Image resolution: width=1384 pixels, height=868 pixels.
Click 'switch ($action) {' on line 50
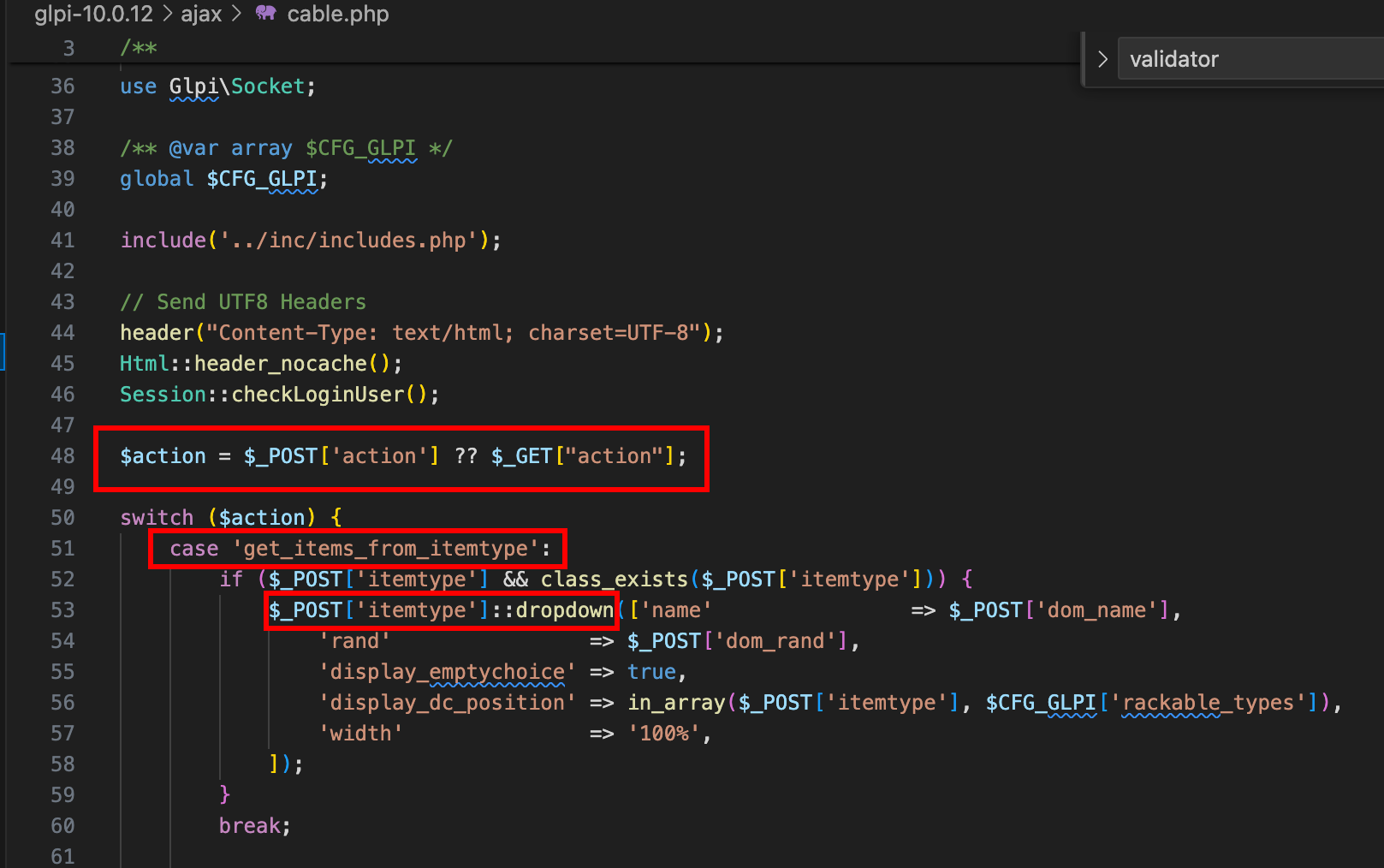point(231,518)
